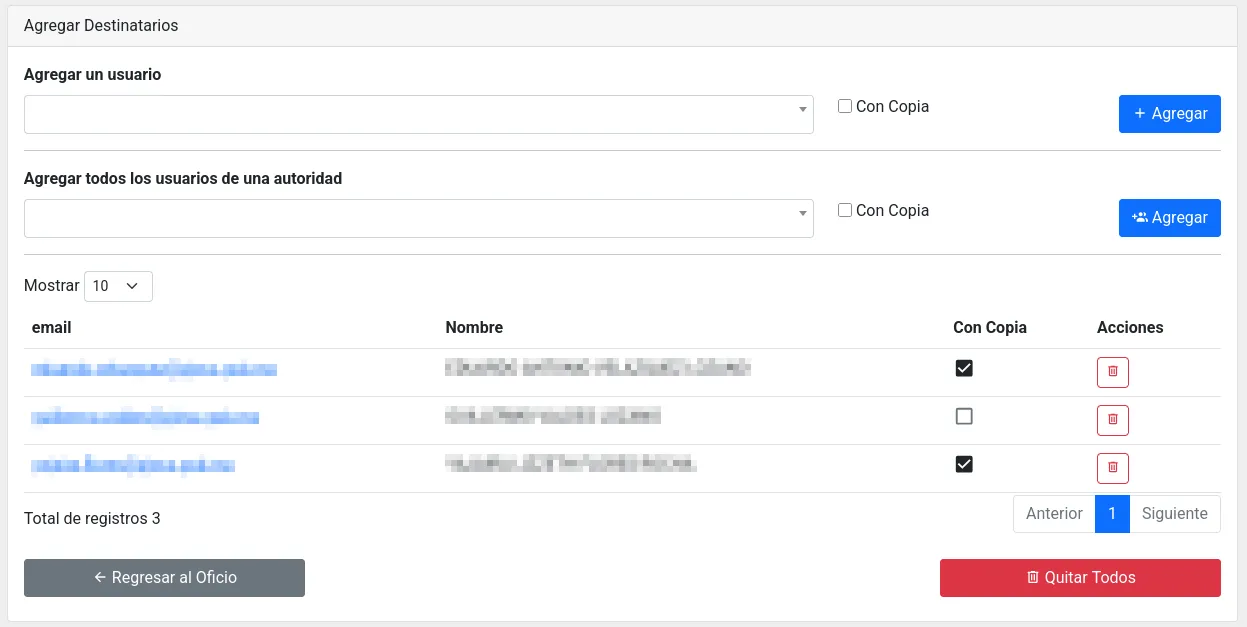Click the red Quitar Todos button
The width and height of the screenshot is (1247, 627).
click(1080, 578)
